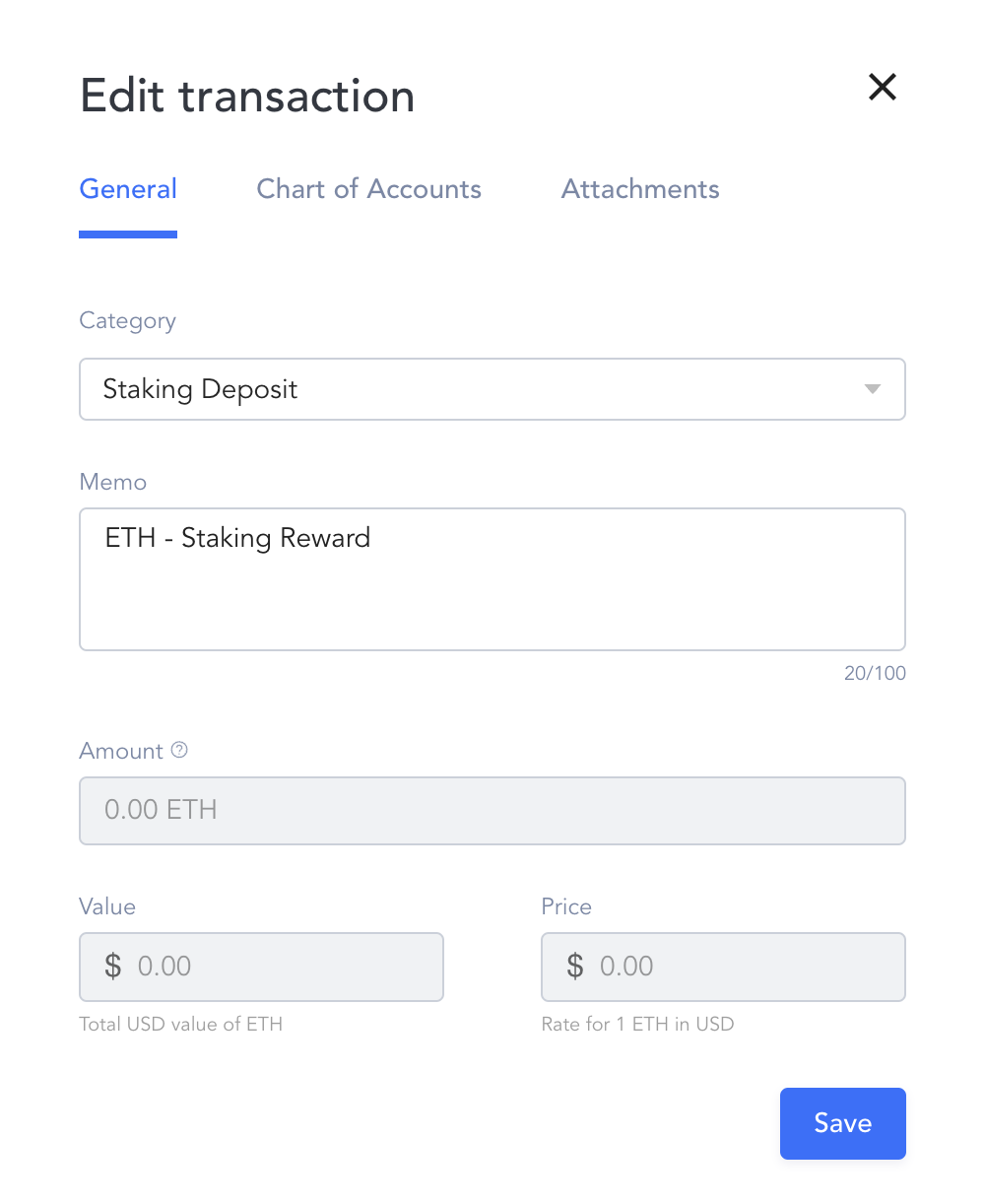This screenshot has height=1204, width=985.
Task: Select the ETH - Staking Reward memo text
Action: (237, 538)
